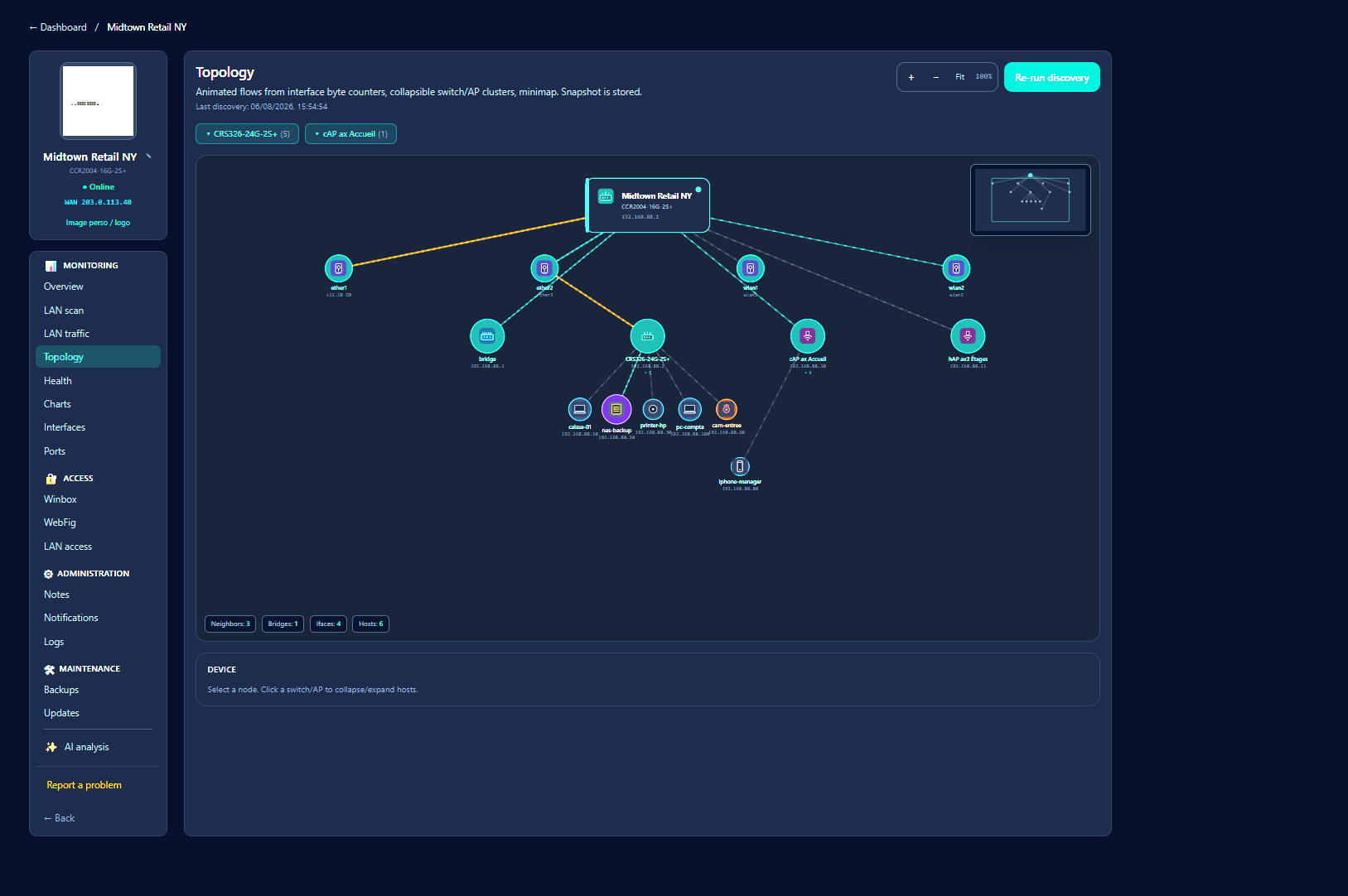Image resolution: width=1348 pixels, height=896 pixels.
Task: Zoom out the topology with minus button
Action: (x=936, y=77)
